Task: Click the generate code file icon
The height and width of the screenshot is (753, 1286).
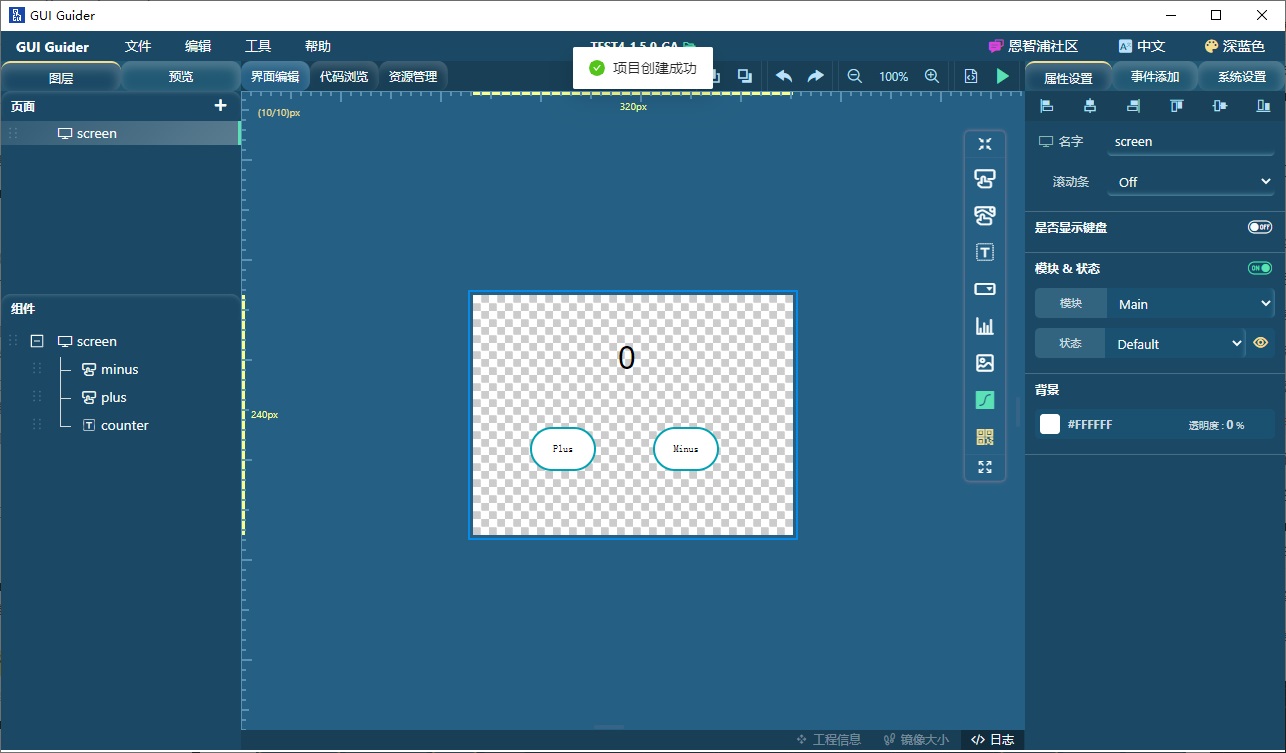Action: click(970, 76)
